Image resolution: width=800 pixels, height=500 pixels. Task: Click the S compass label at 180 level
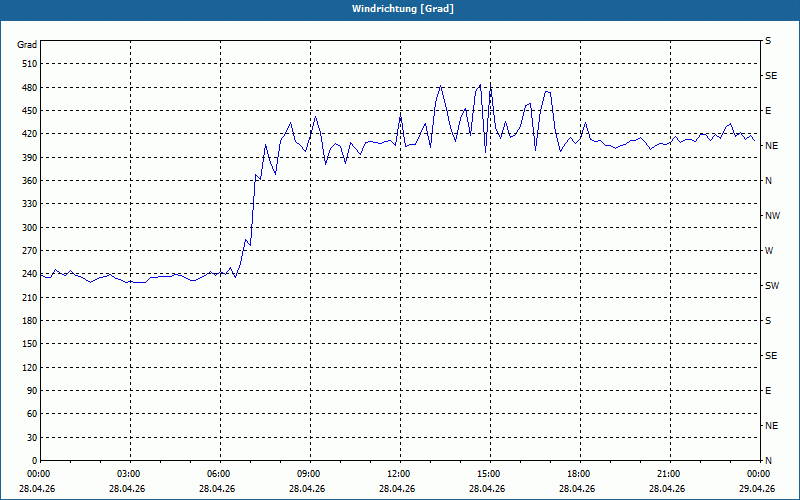tap(768, 321)
